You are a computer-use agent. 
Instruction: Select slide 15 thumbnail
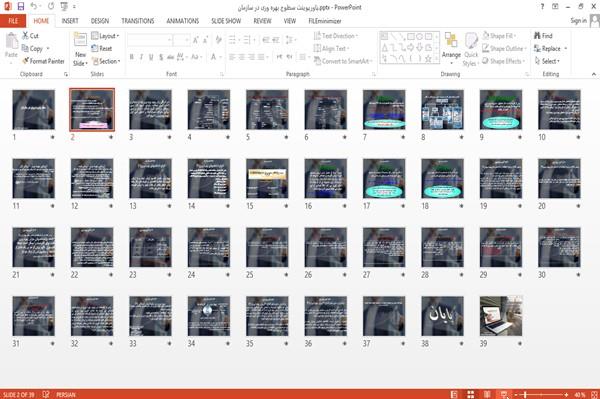[x=267, y=178]
